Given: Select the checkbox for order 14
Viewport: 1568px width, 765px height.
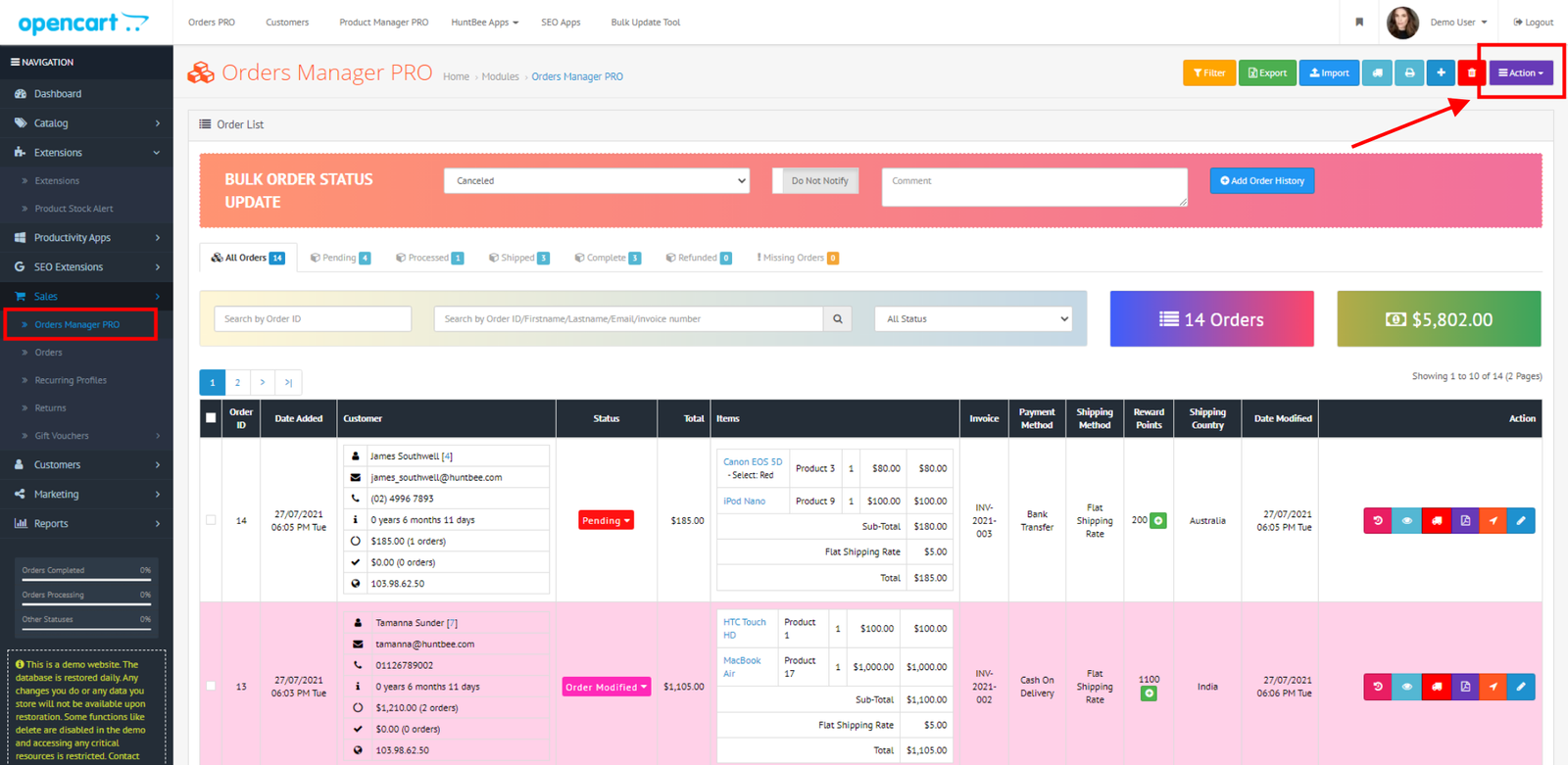Looking at the screenshot, I should [x=211, y=520].
